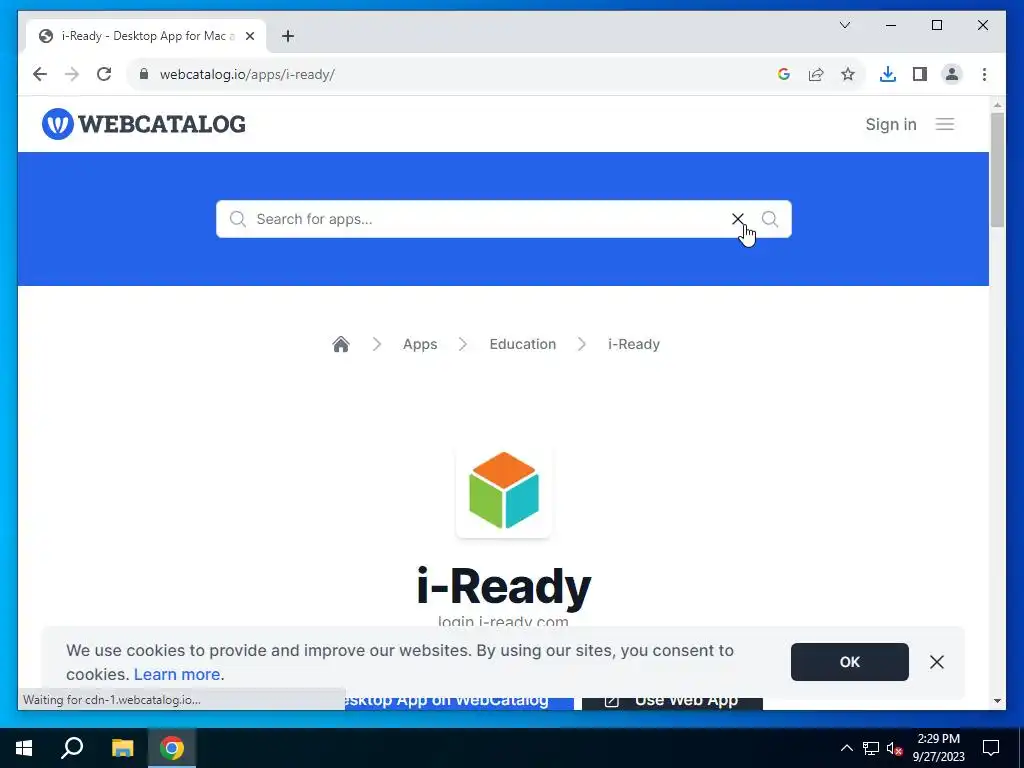Open Chrome three-dot menu
1024x768 pixels.
pos(984,74)
